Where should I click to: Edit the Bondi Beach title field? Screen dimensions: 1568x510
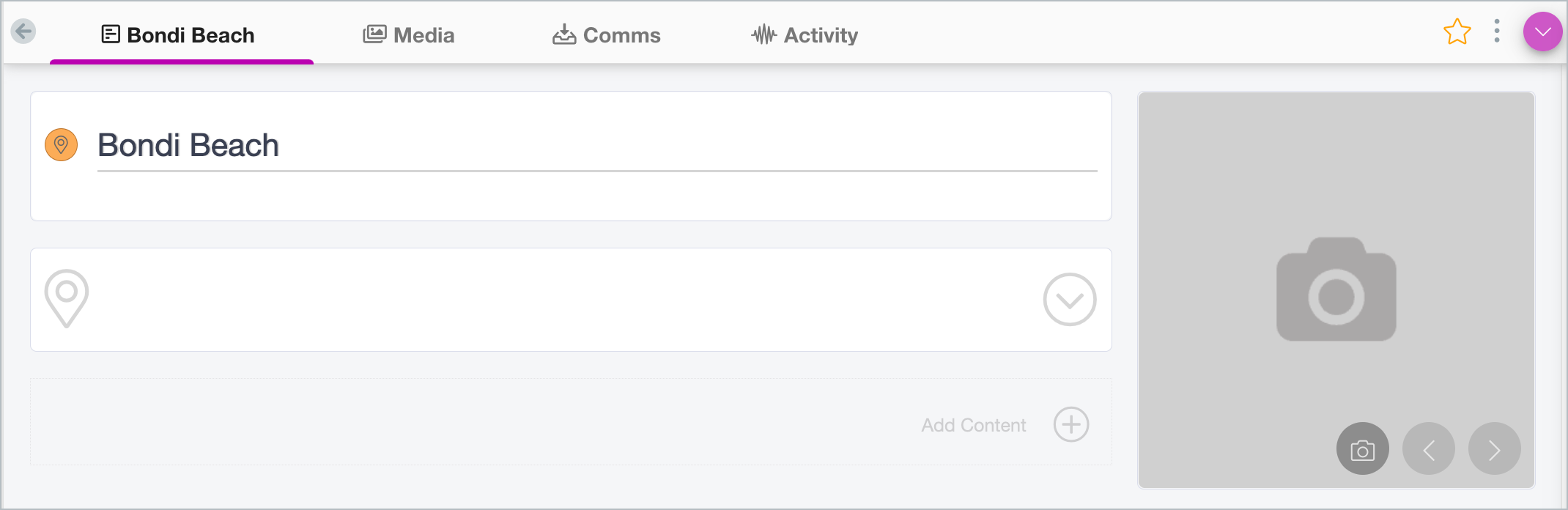[x=597, y=146]
